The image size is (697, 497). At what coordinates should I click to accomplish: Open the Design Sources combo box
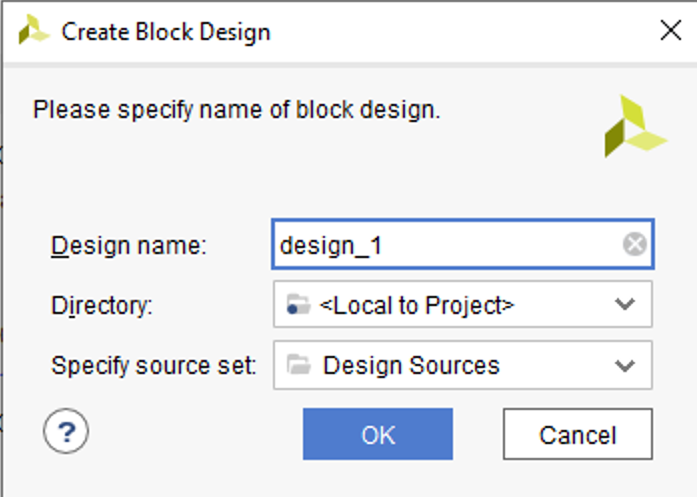click(x=462, y=365)
